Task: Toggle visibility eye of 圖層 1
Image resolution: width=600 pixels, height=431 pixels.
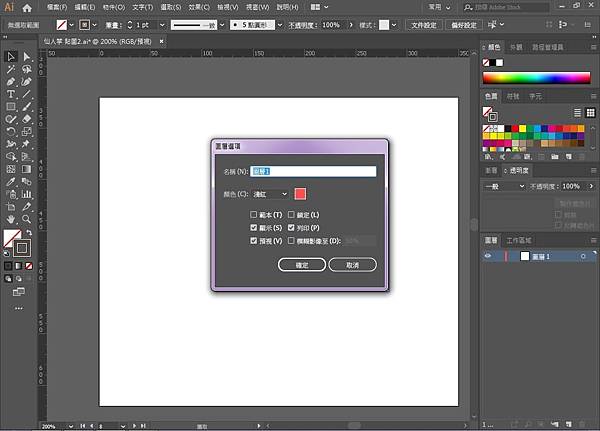Action: pos(488,256)
